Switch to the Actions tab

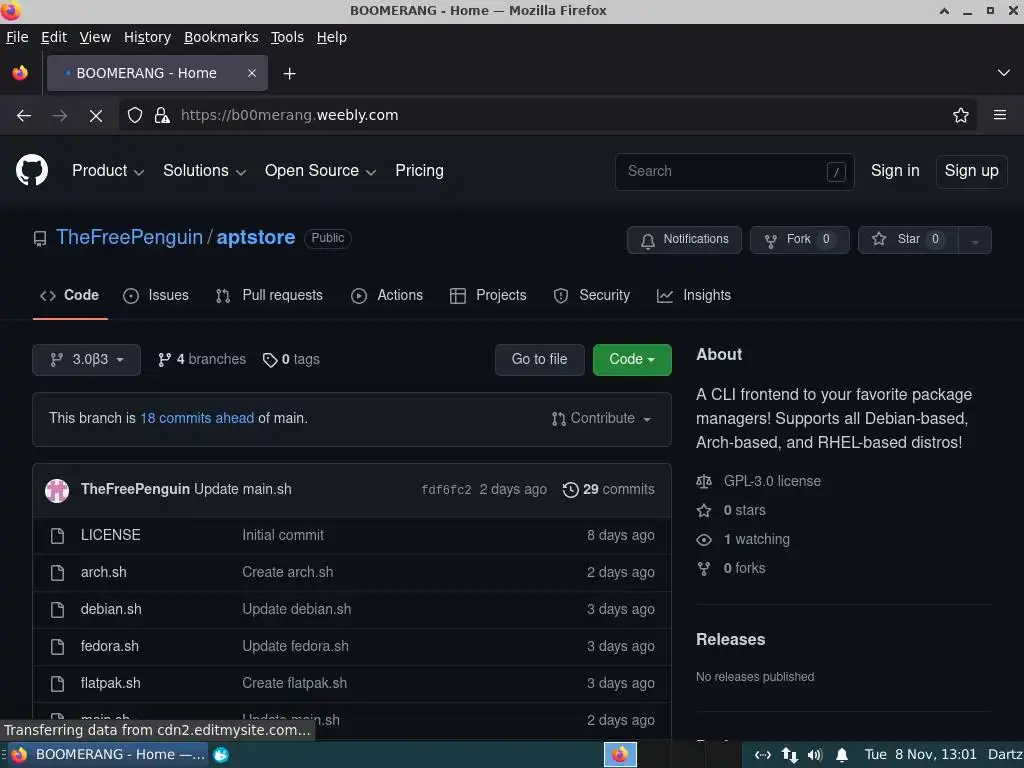tap(387, 295)
